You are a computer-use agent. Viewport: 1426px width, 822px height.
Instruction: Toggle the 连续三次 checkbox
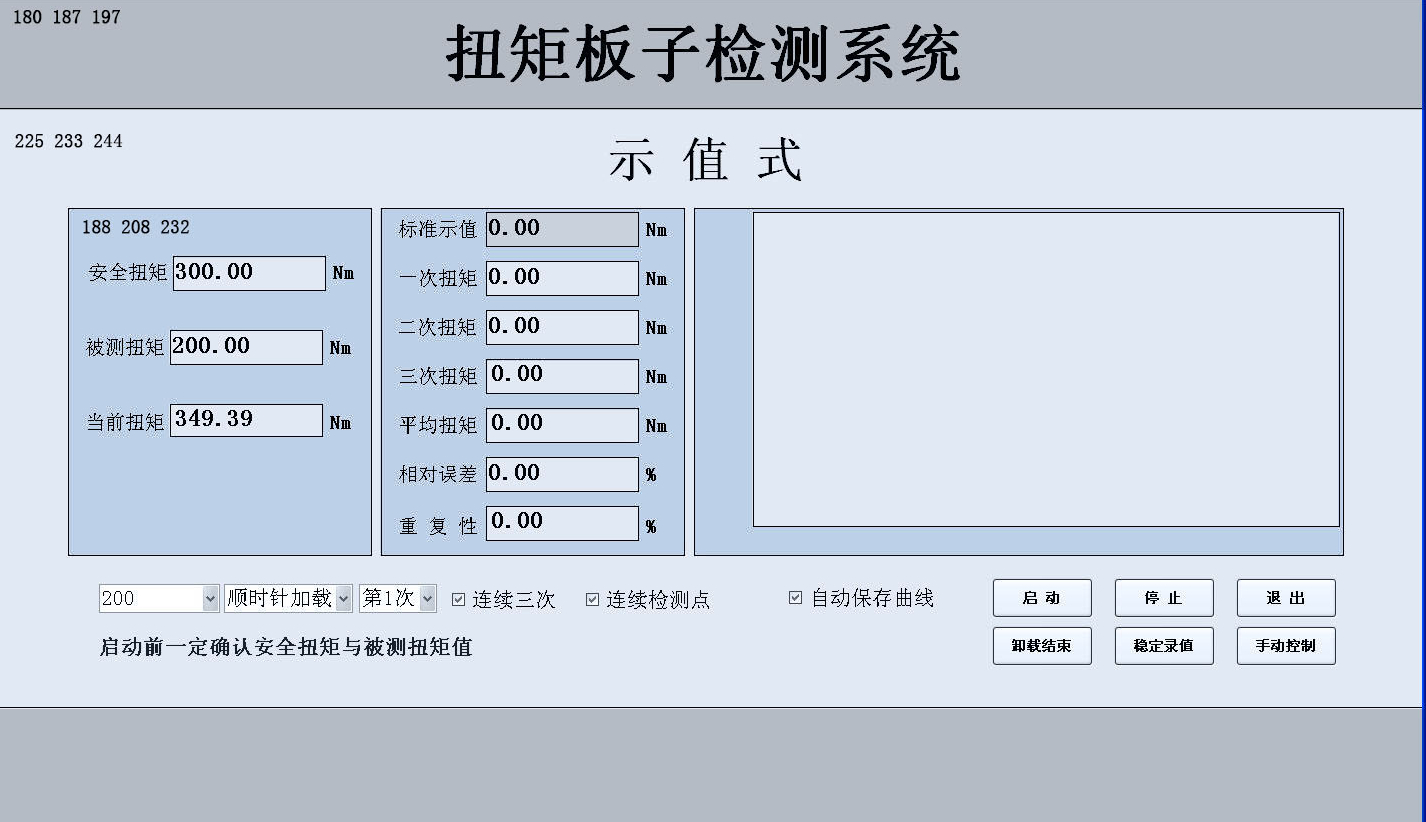[459, 599]
